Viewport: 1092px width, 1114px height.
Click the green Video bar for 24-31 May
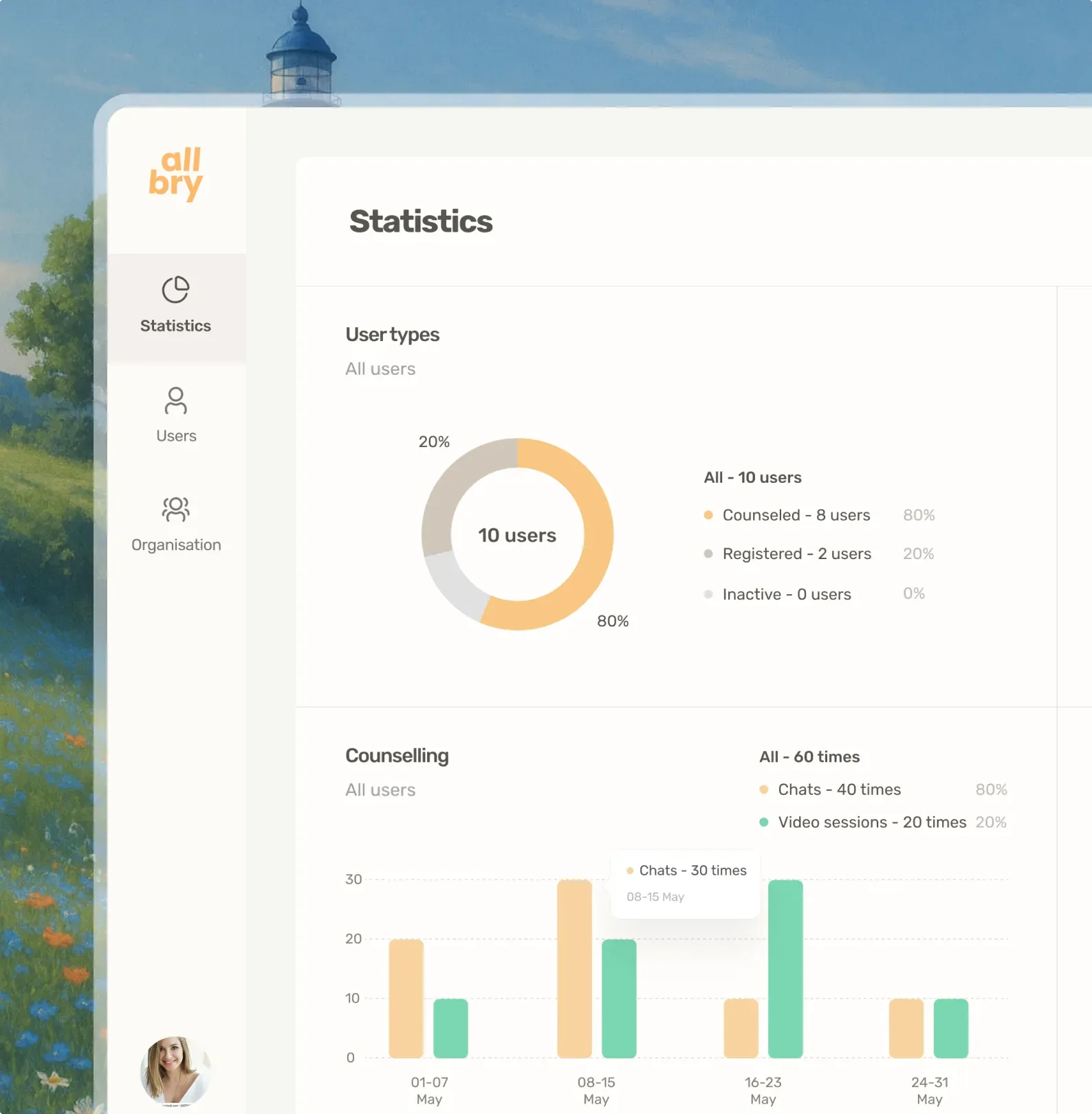tap(950, 1028)
